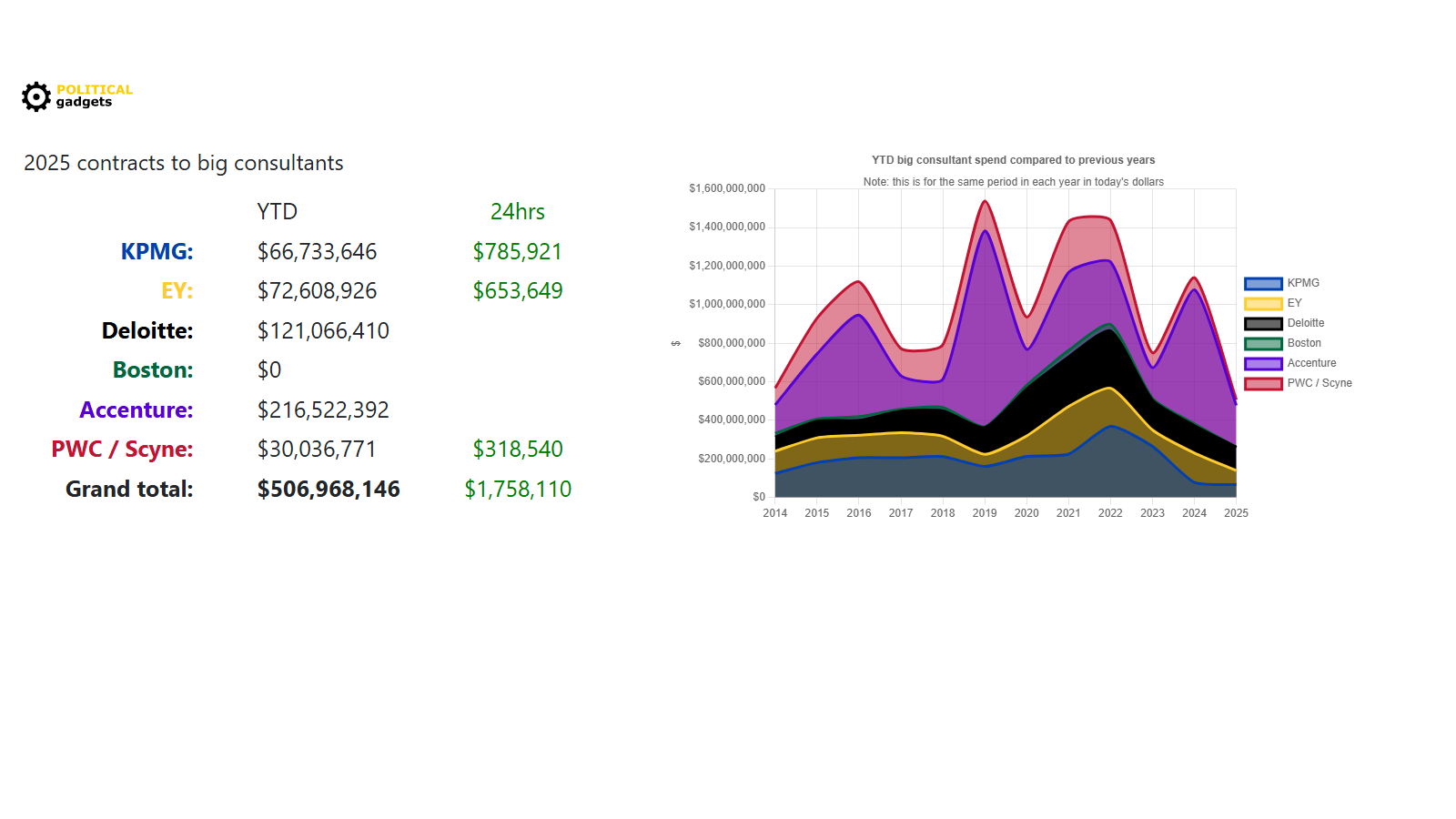Click the $200,000,000 y-axis label

point(732,459)
